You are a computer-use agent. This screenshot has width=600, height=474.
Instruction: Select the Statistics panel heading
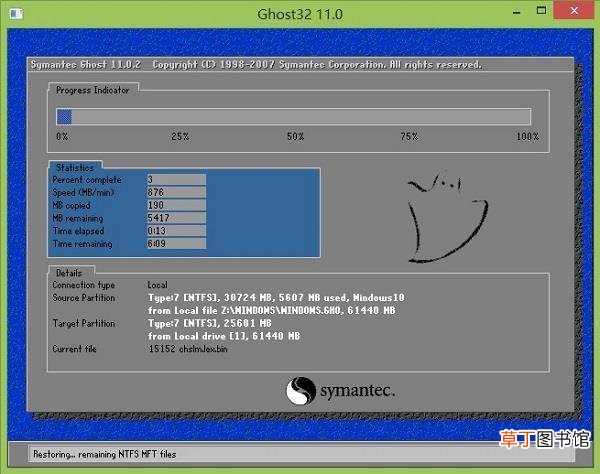tap(75, 167)
